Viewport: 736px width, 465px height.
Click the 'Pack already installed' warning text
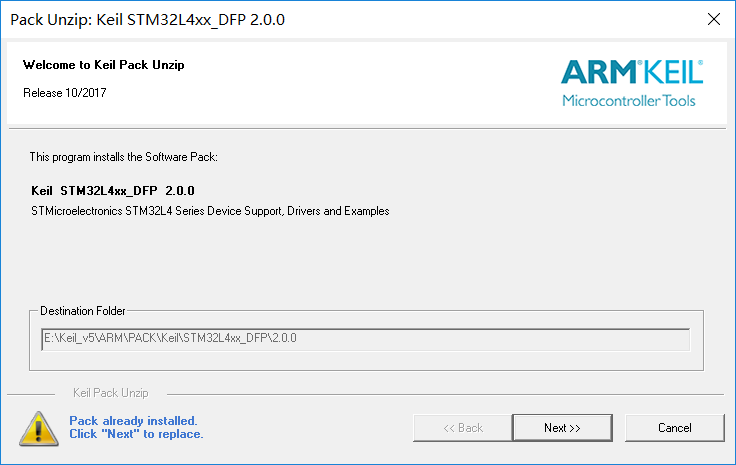click(133, 420)
